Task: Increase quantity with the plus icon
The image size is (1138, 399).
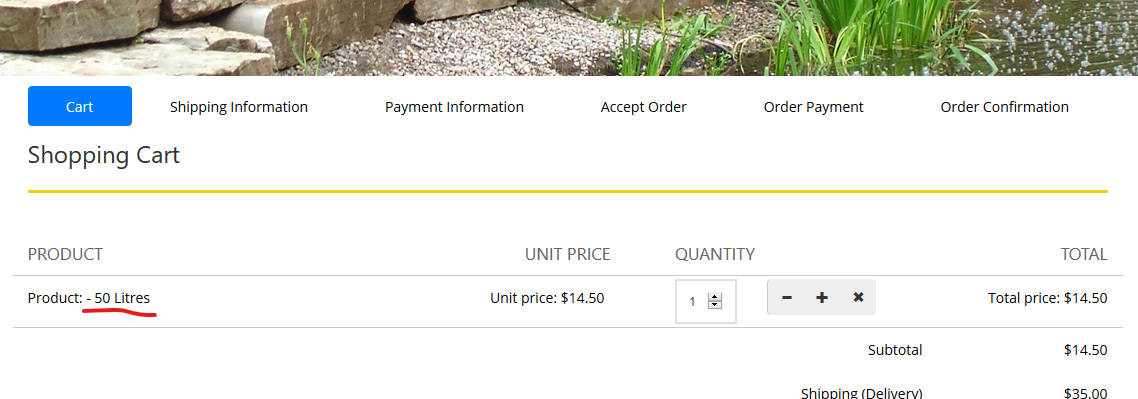Action: 822,297
